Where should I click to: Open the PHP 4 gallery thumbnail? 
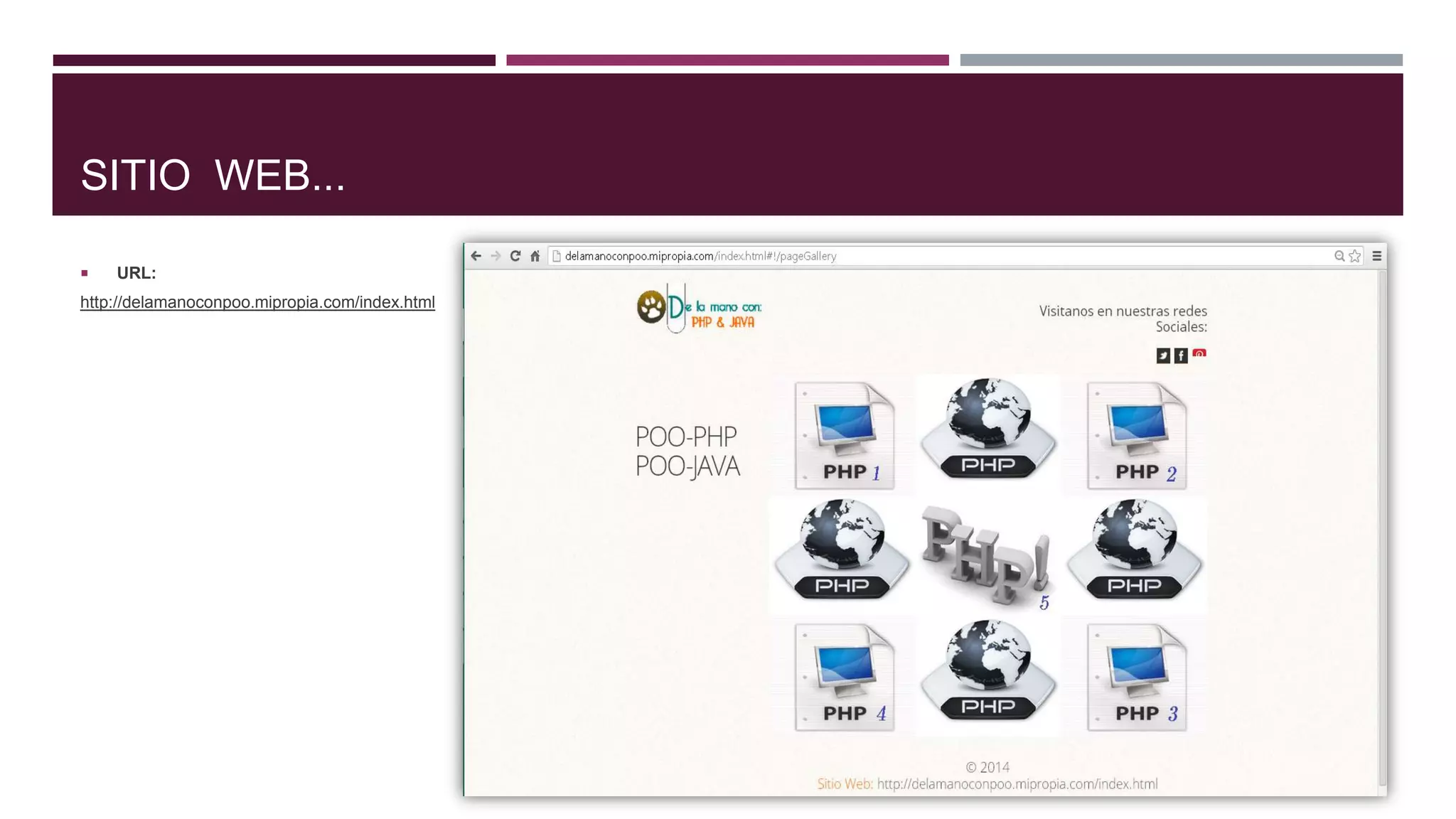coord(844,677)
